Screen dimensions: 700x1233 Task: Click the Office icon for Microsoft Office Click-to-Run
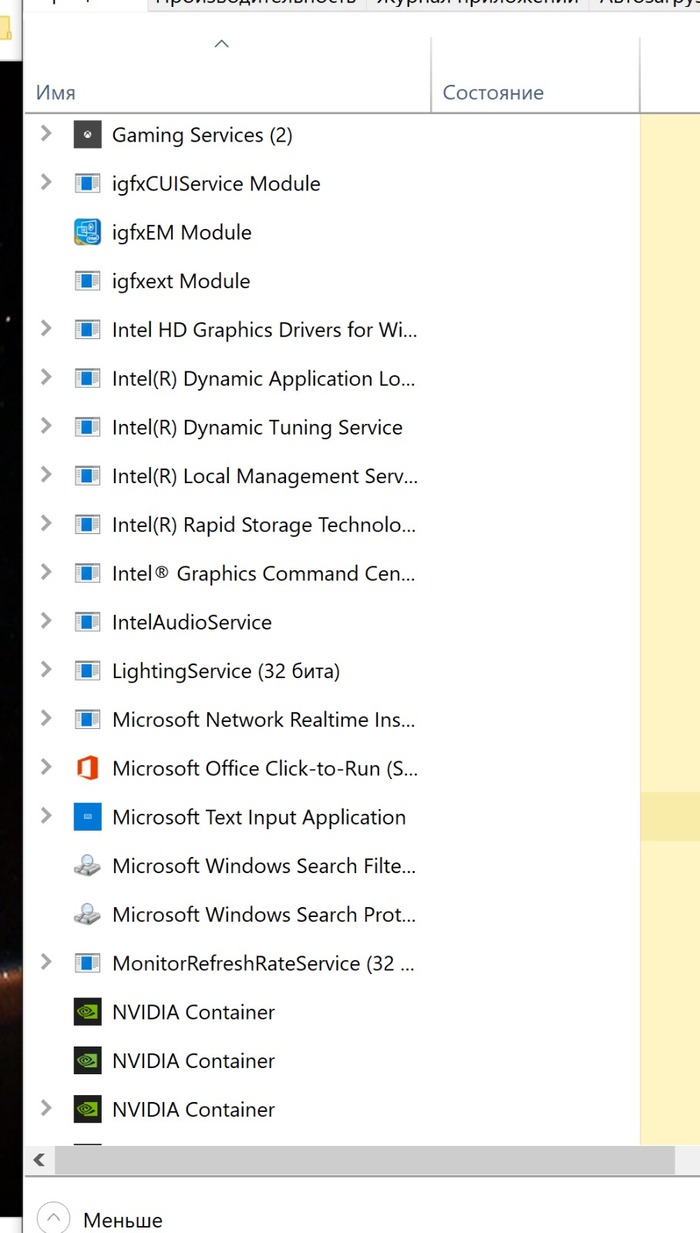click(88, 769)
